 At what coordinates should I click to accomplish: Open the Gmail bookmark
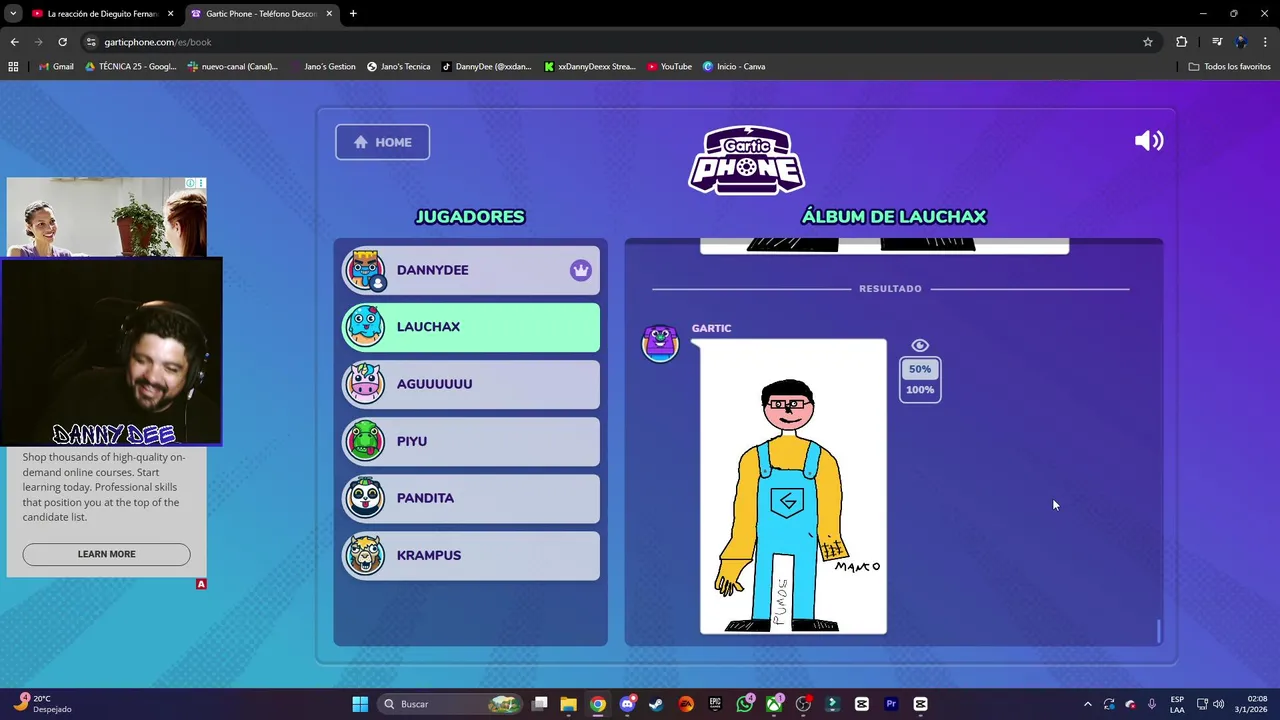pos(55,67)
